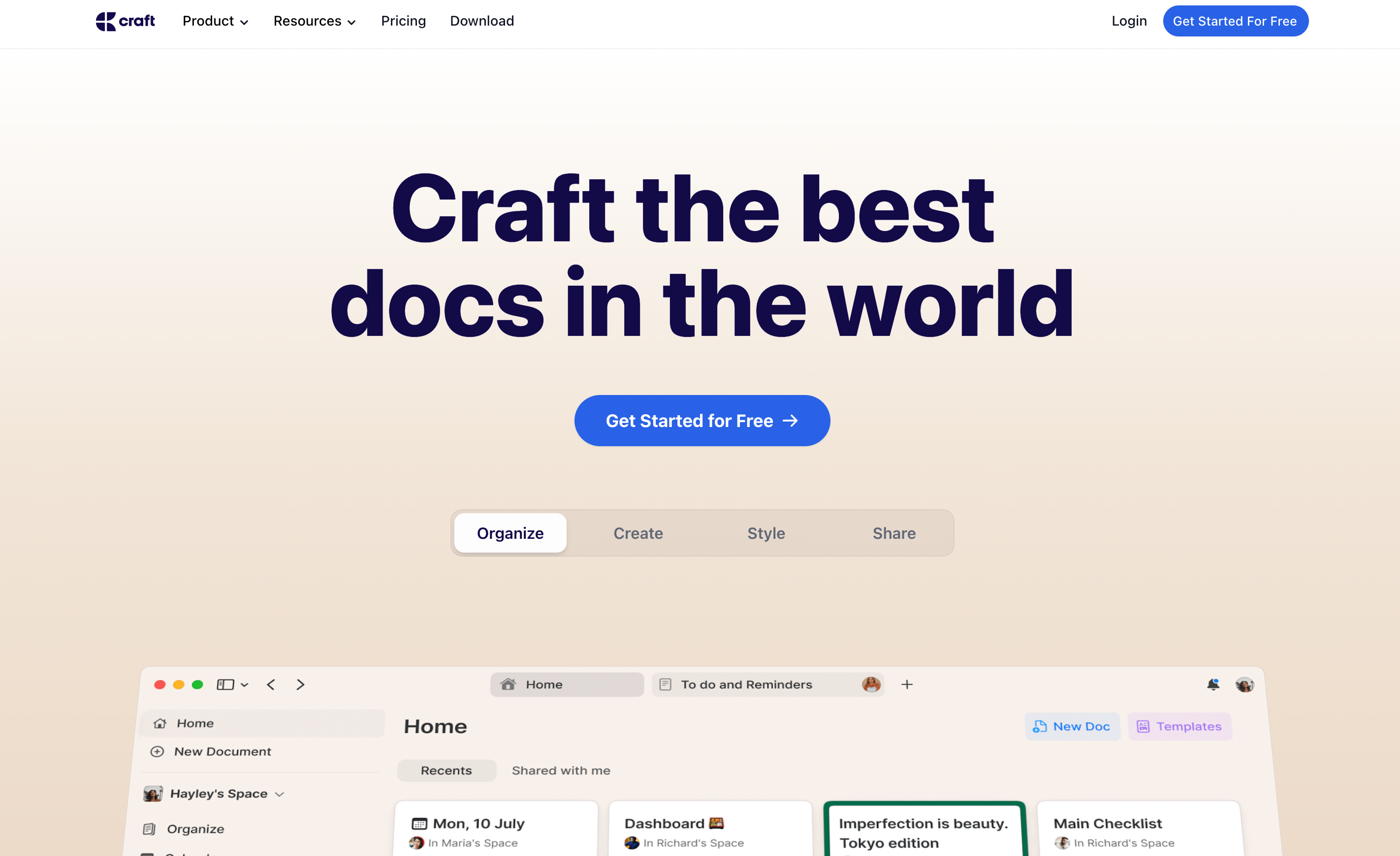The height and width of the screenshot is (856, 1400).
Task: Click the sidebar layout toggle icon
Action: 225,684
